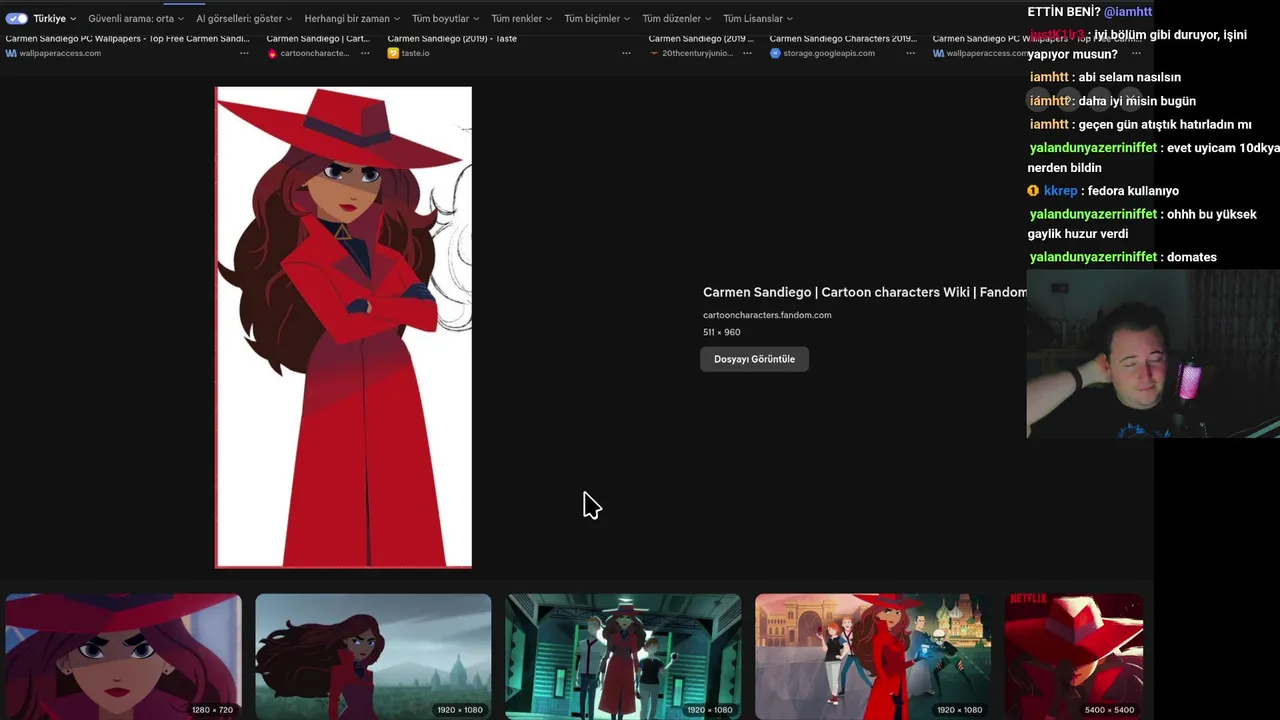This screenshot has width=1280, height=720.
Task: Open more options for 20thcenturyjunior result
Action: 747,53
